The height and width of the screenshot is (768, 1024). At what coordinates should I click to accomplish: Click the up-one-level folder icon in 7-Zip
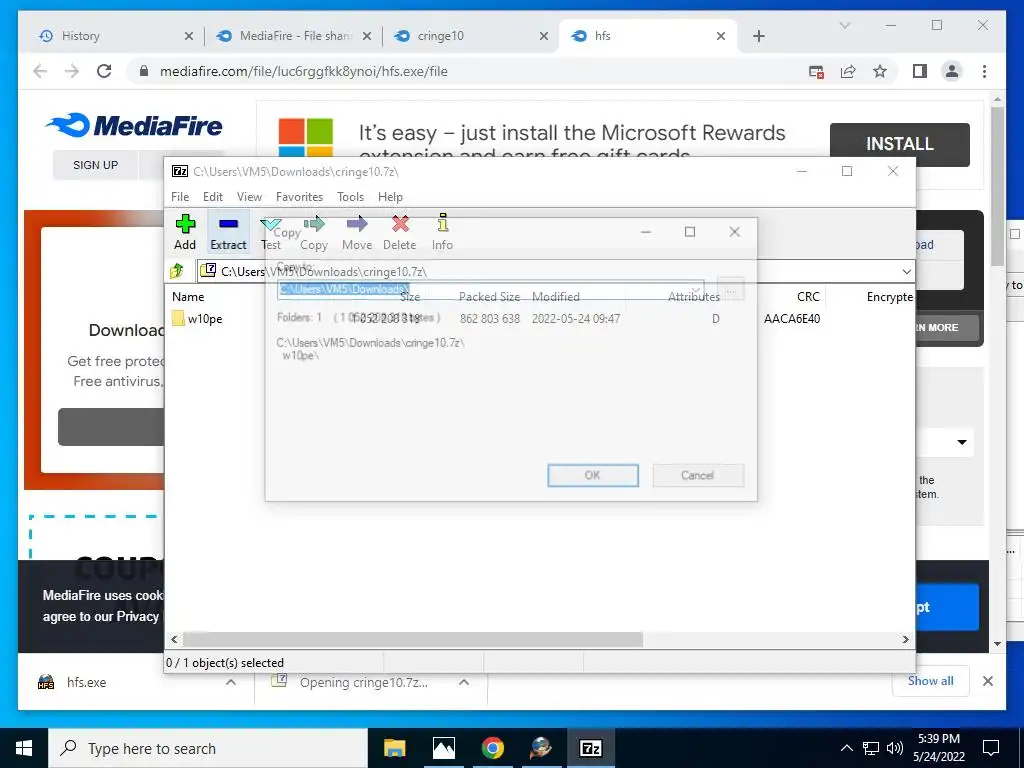177,270
